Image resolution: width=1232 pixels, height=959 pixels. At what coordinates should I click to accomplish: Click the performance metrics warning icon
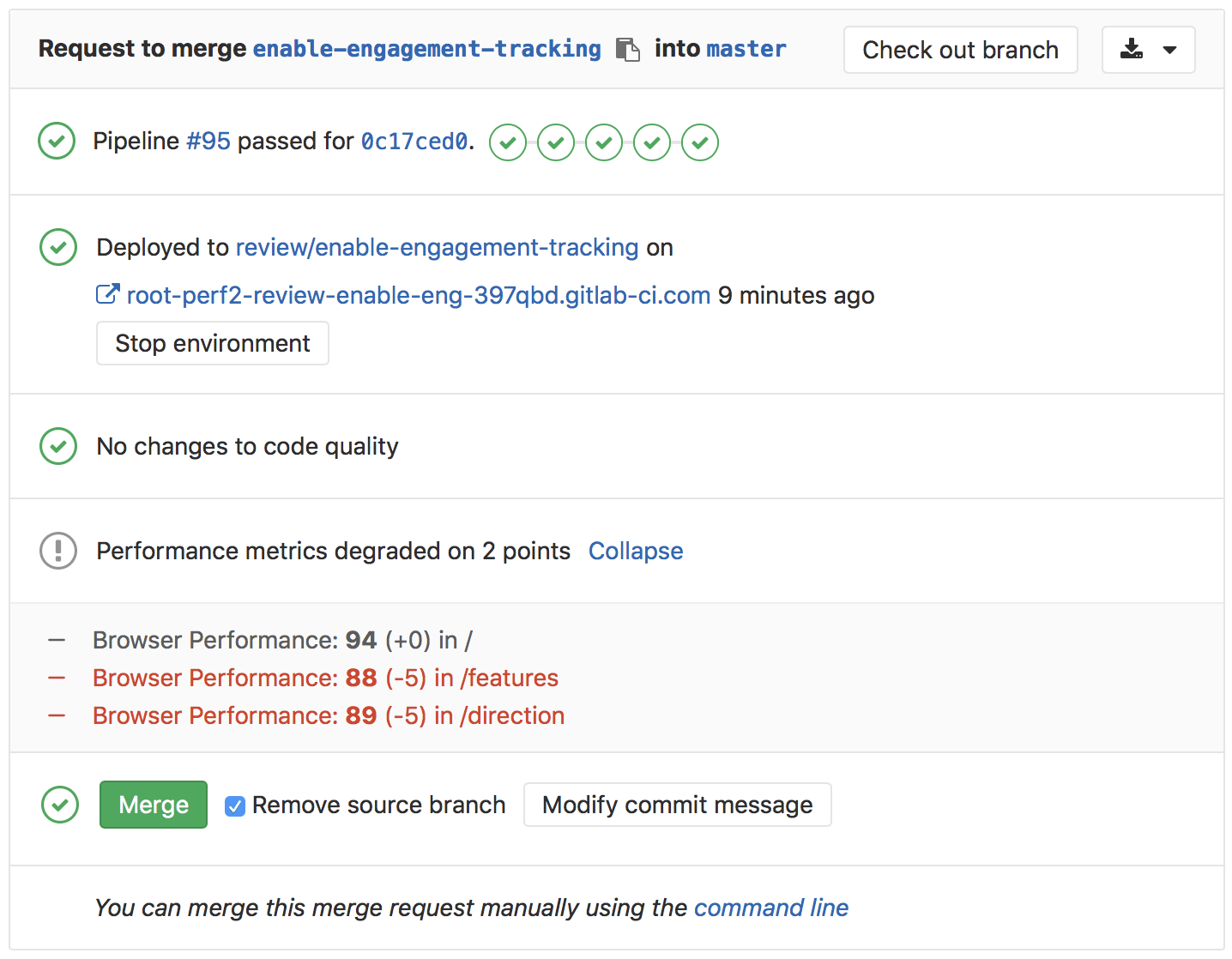coord(57,551)
